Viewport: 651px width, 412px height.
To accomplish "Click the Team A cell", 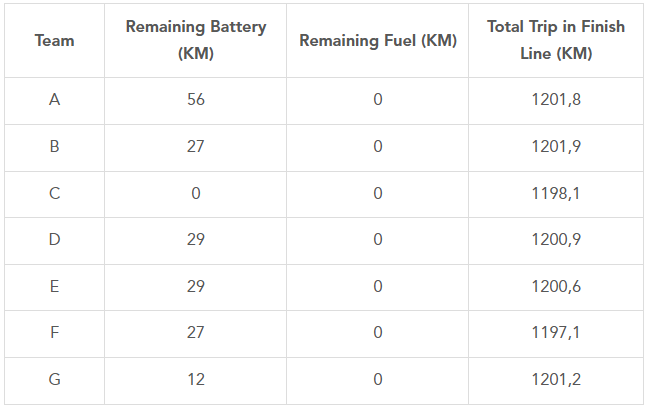I will [54, 100].
